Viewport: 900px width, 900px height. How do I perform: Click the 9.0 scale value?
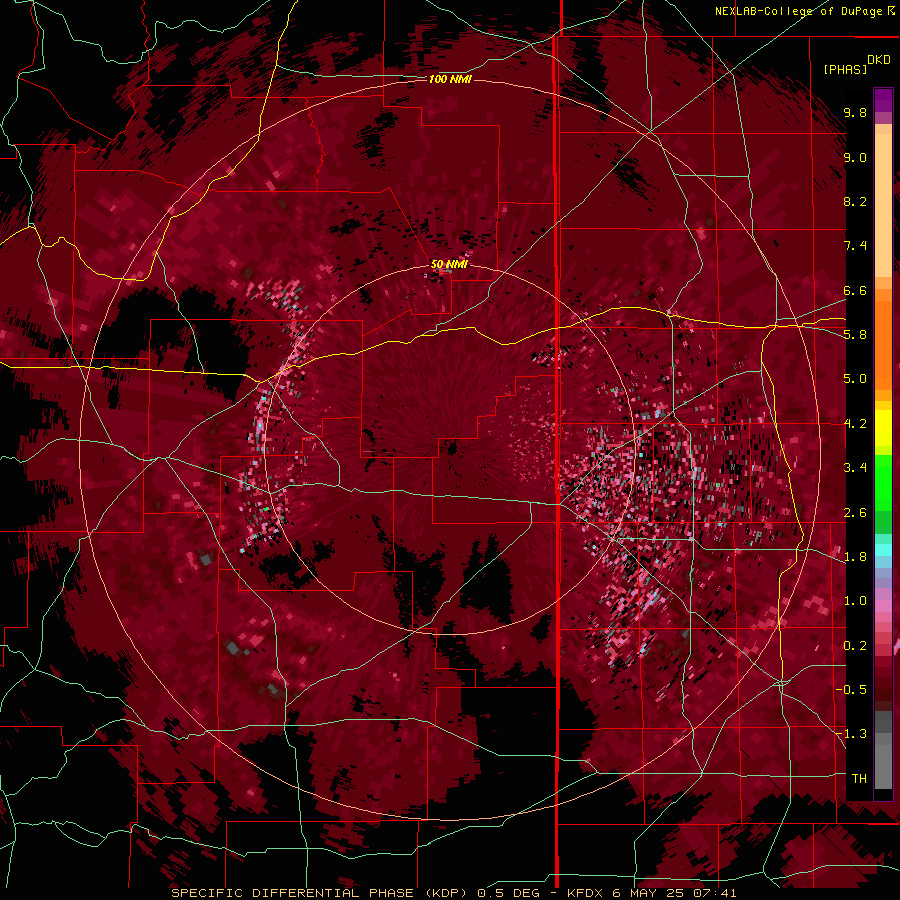tap(855, 157)
